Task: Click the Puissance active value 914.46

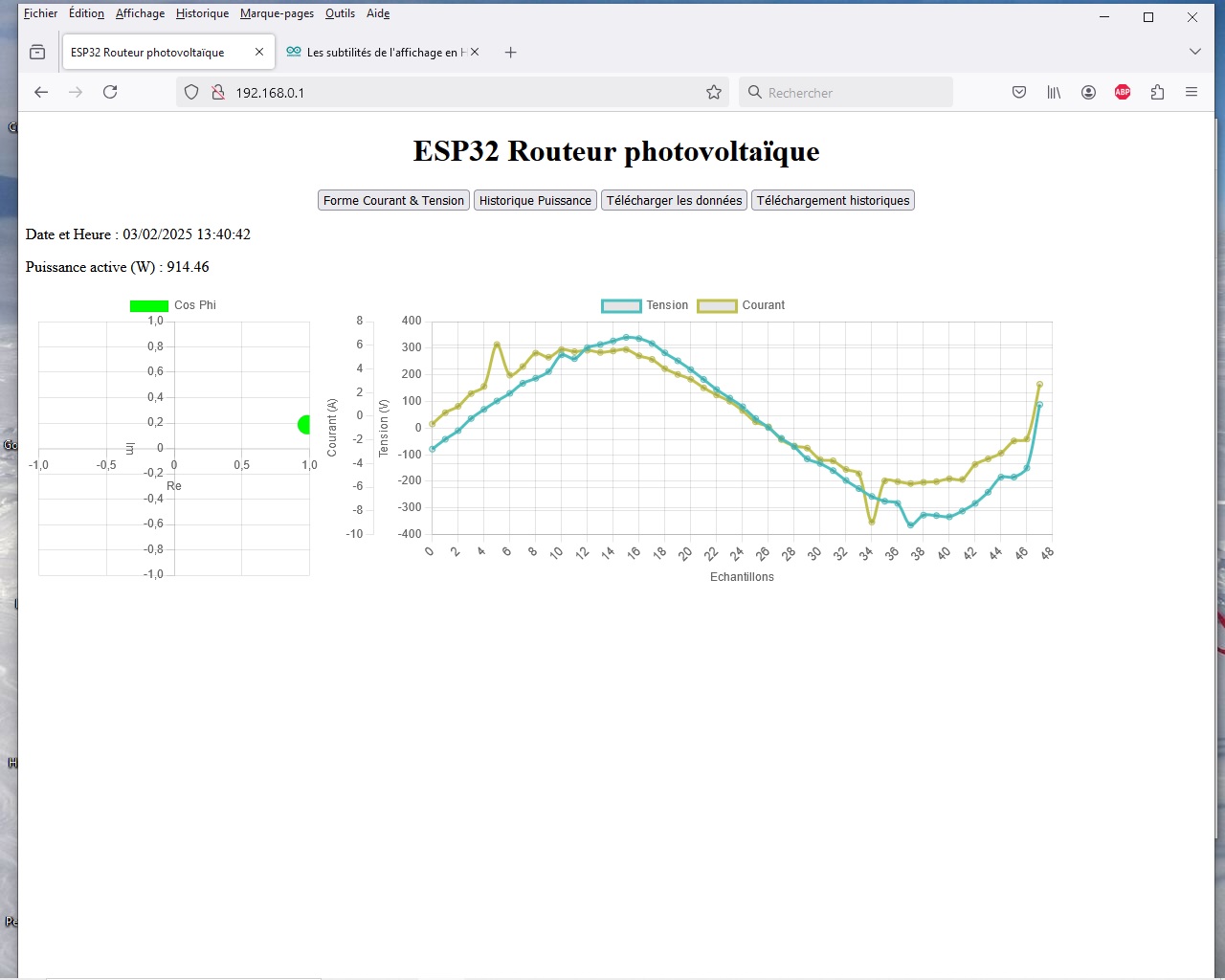Action: 188,267
